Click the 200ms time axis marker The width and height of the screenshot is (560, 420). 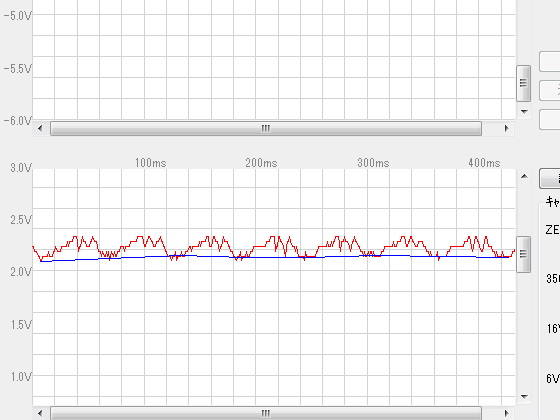click(261, 163)
